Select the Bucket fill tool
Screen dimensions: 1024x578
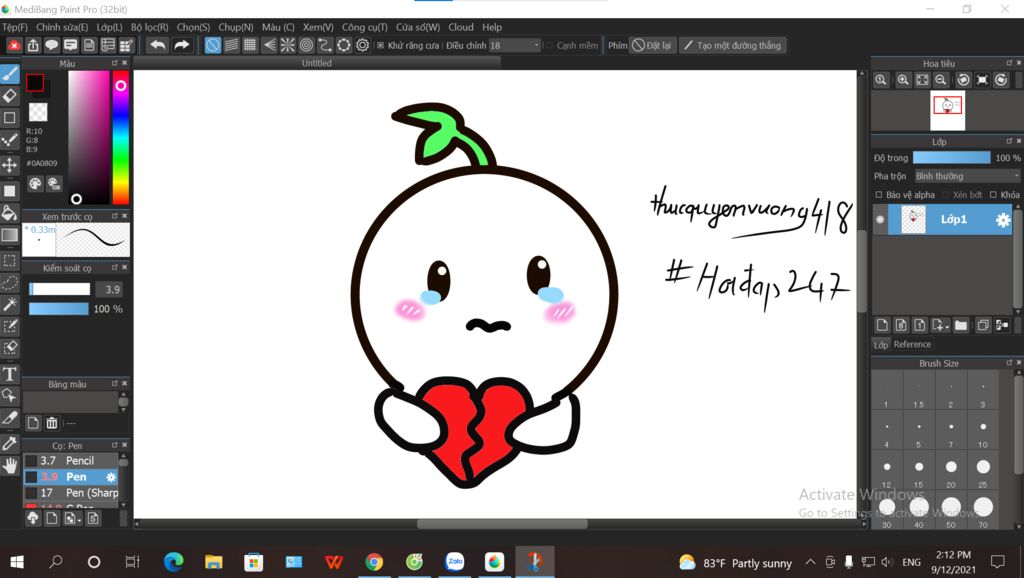(10, 212)
